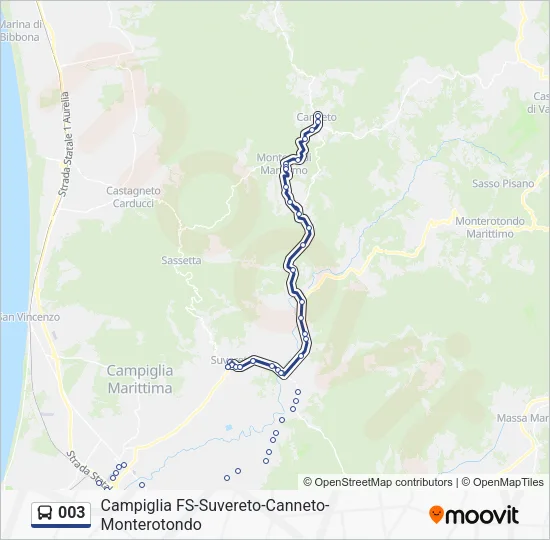Open the OpenMapTiles attribution link
Screen dimensions: 550x540
pos(503,482)
